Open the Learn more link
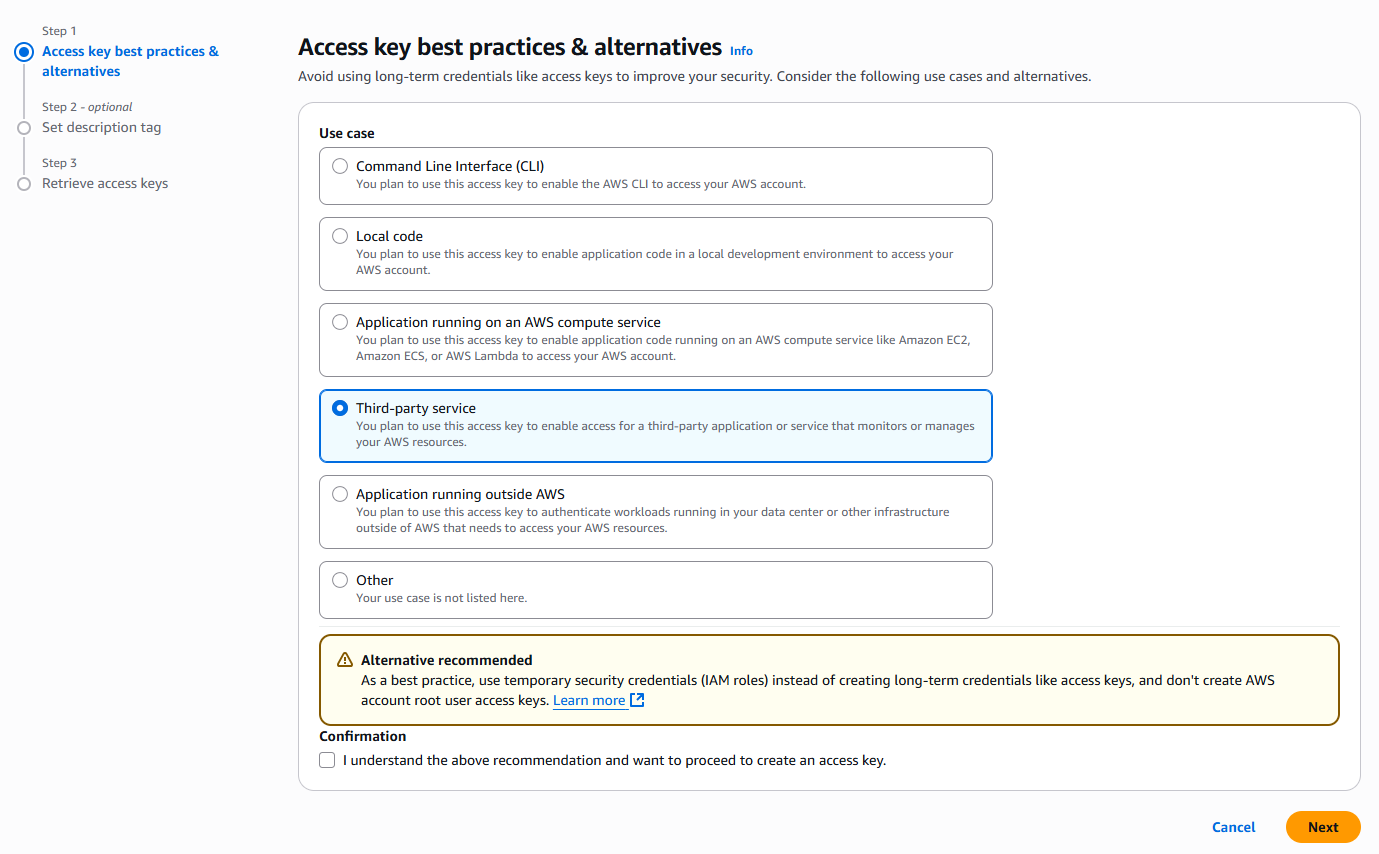Image resolution: width=1379 pixels, height=854 pixels. pos(589,701)
